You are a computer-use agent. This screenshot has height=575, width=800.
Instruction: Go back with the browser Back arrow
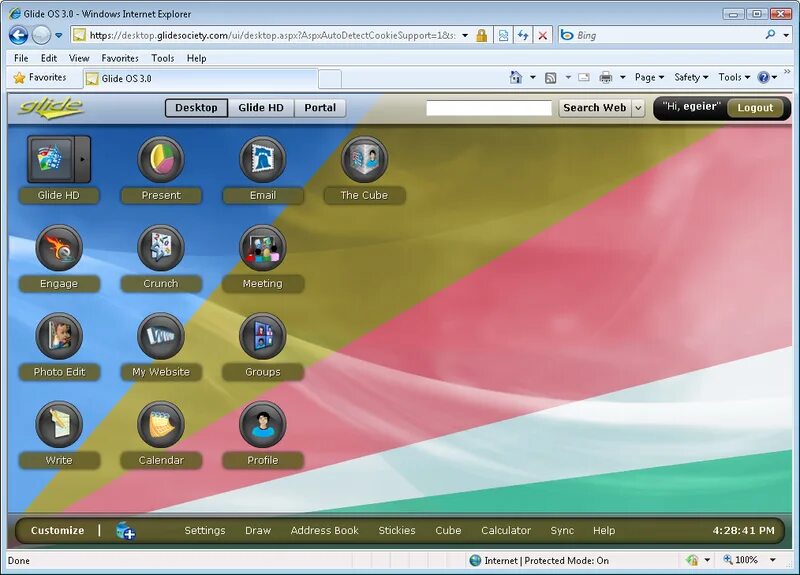pyautogui.click(x=18, y=35)
